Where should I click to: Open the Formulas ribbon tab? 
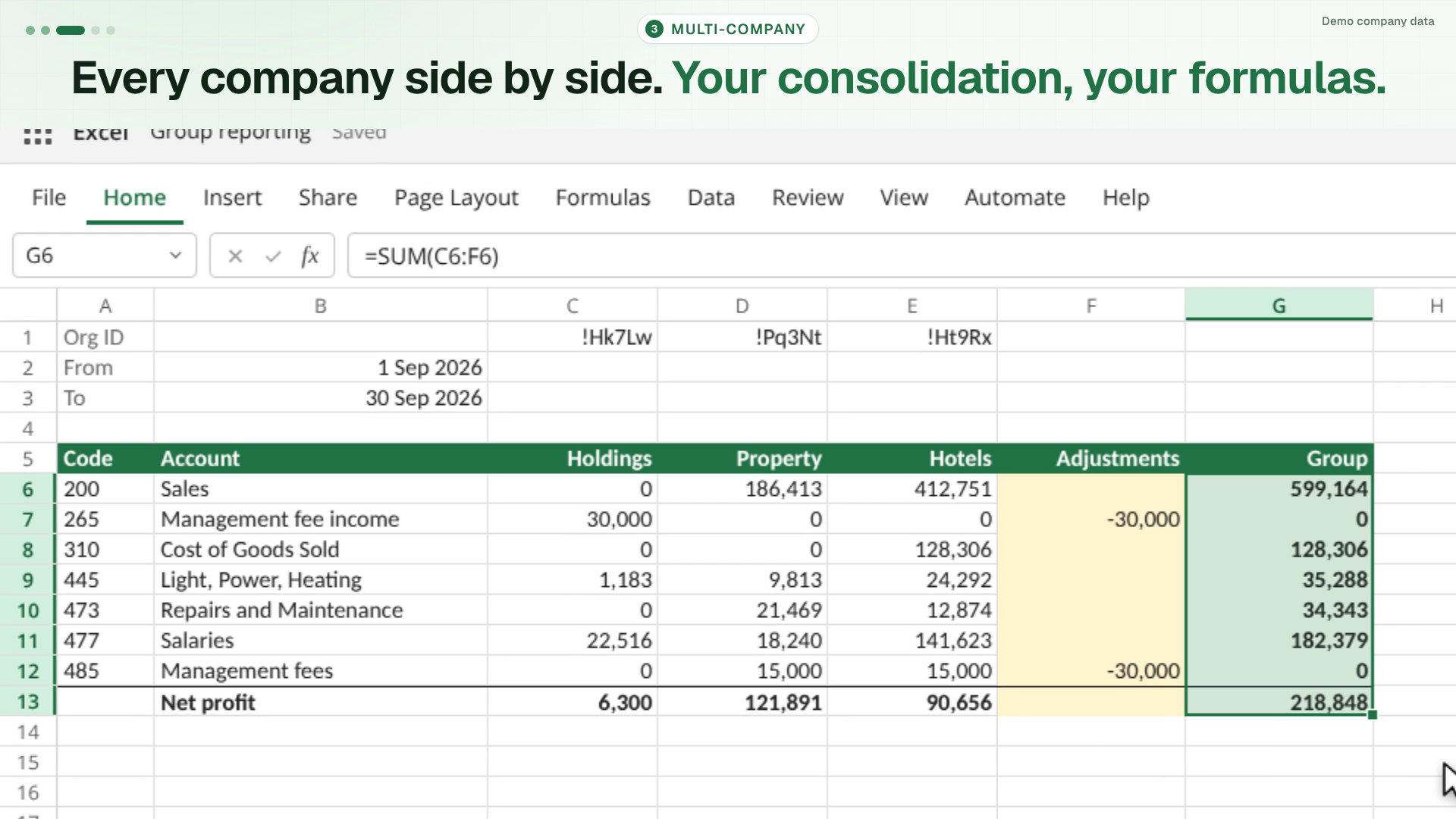tap(603, 197)
